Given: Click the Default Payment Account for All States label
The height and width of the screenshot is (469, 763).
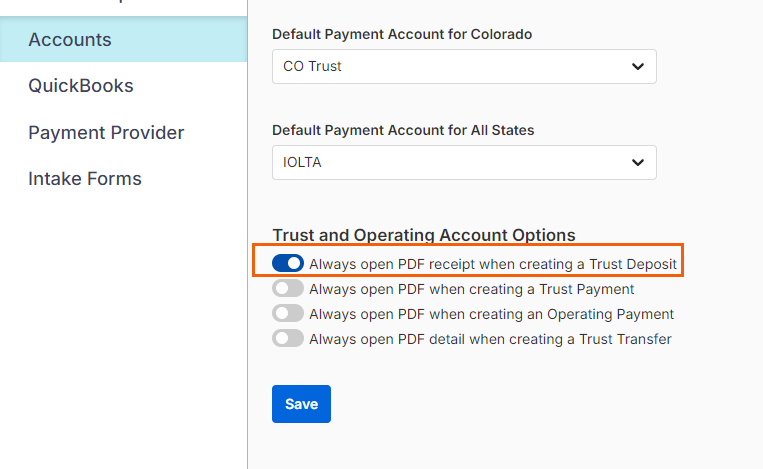Looking at the screenshot, I should [x=403, y=130].
